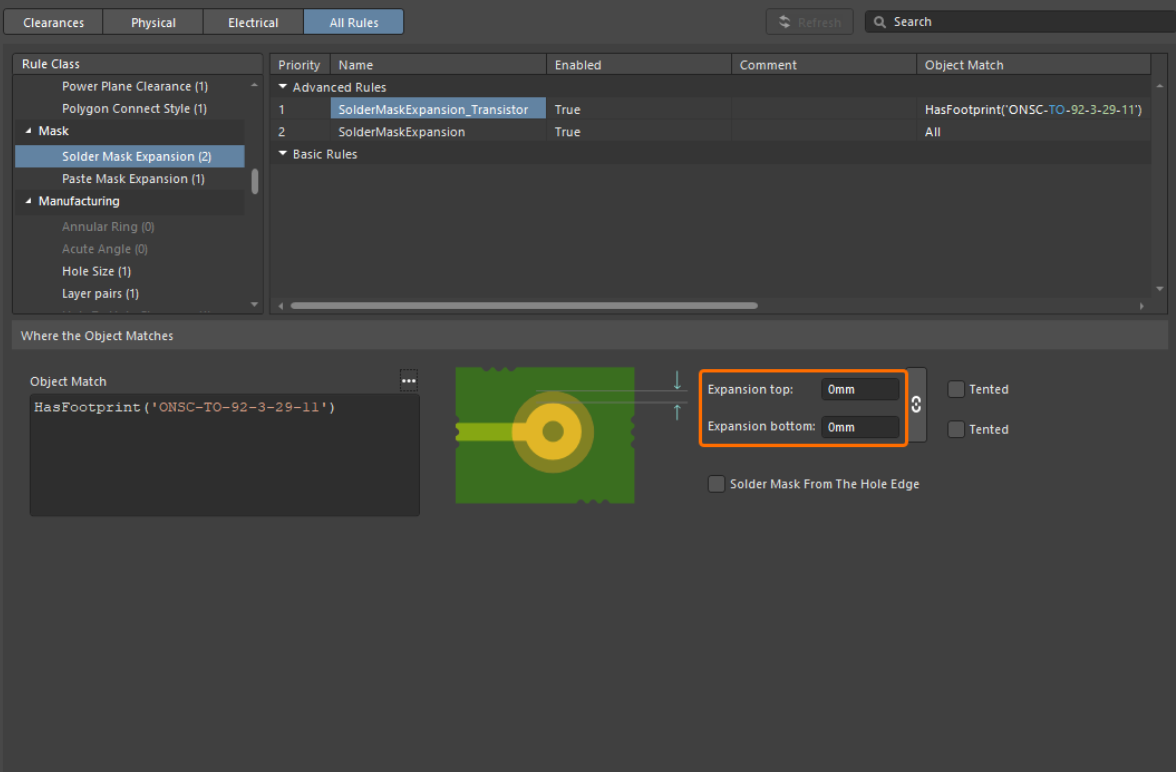The image size is (1176, 772).
Task: Open the Physical tab
Action: click(153, 22)
